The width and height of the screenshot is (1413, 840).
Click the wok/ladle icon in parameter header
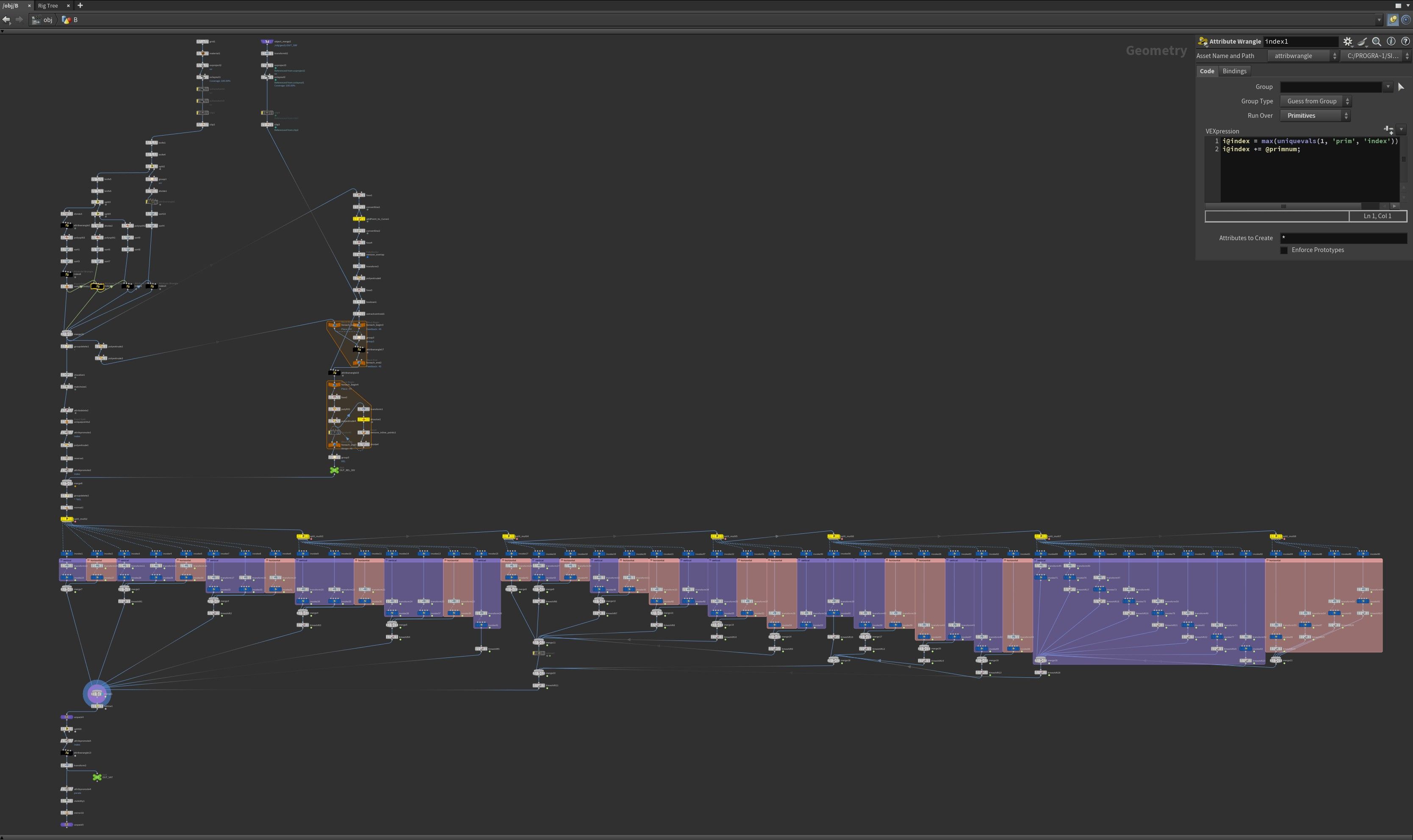[1362, 42]
